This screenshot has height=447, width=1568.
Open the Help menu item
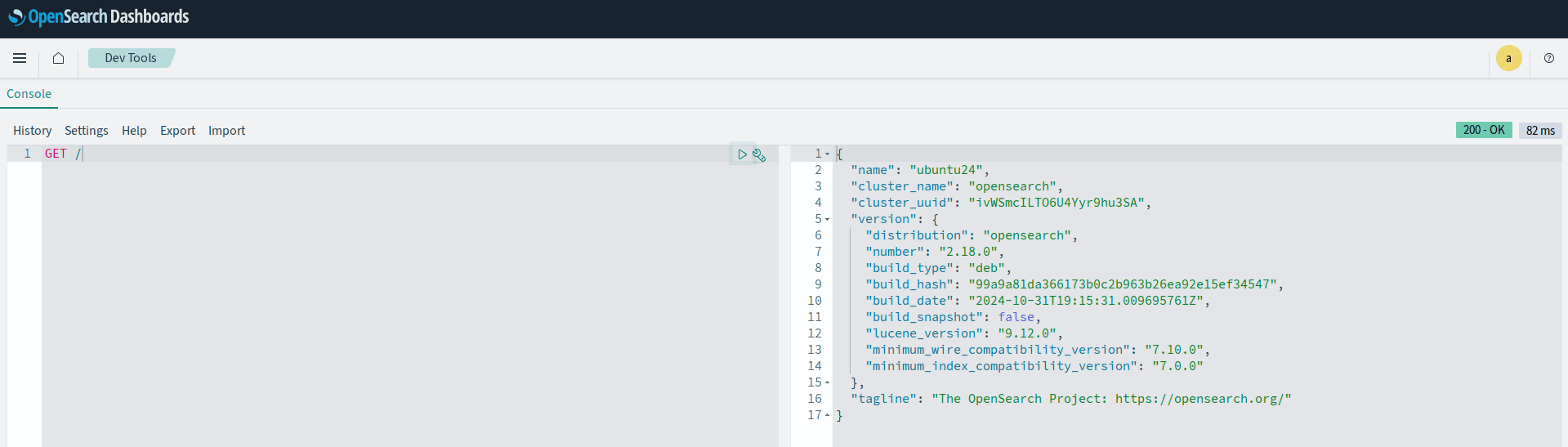coord(134,131)
